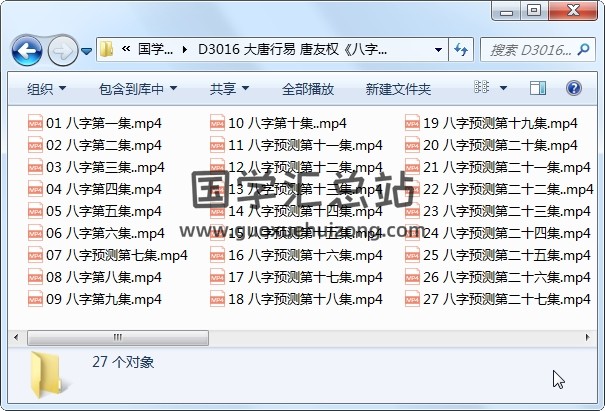Click MP4 icon of 10 八字第十集

click(x=217, y=124)
